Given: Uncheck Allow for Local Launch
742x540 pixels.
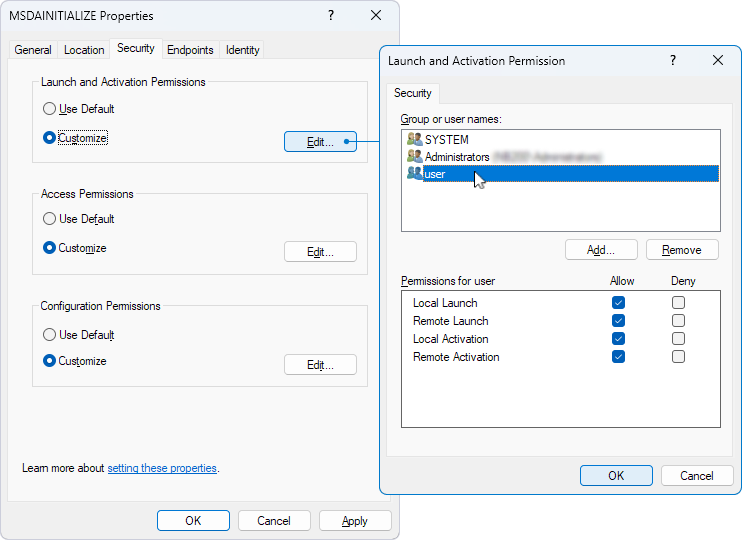Looking at the screenshot, I should point(618,302).
